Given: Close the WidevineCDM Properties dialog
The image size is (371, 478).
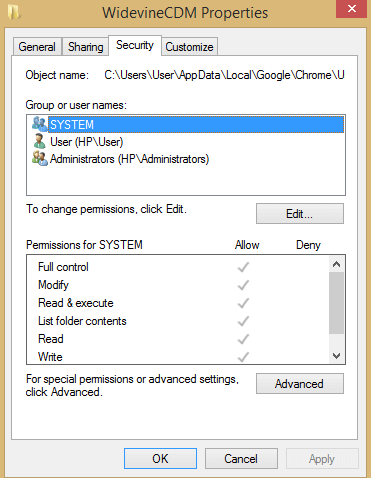Looking at the screenshot, I should (352, 9).
